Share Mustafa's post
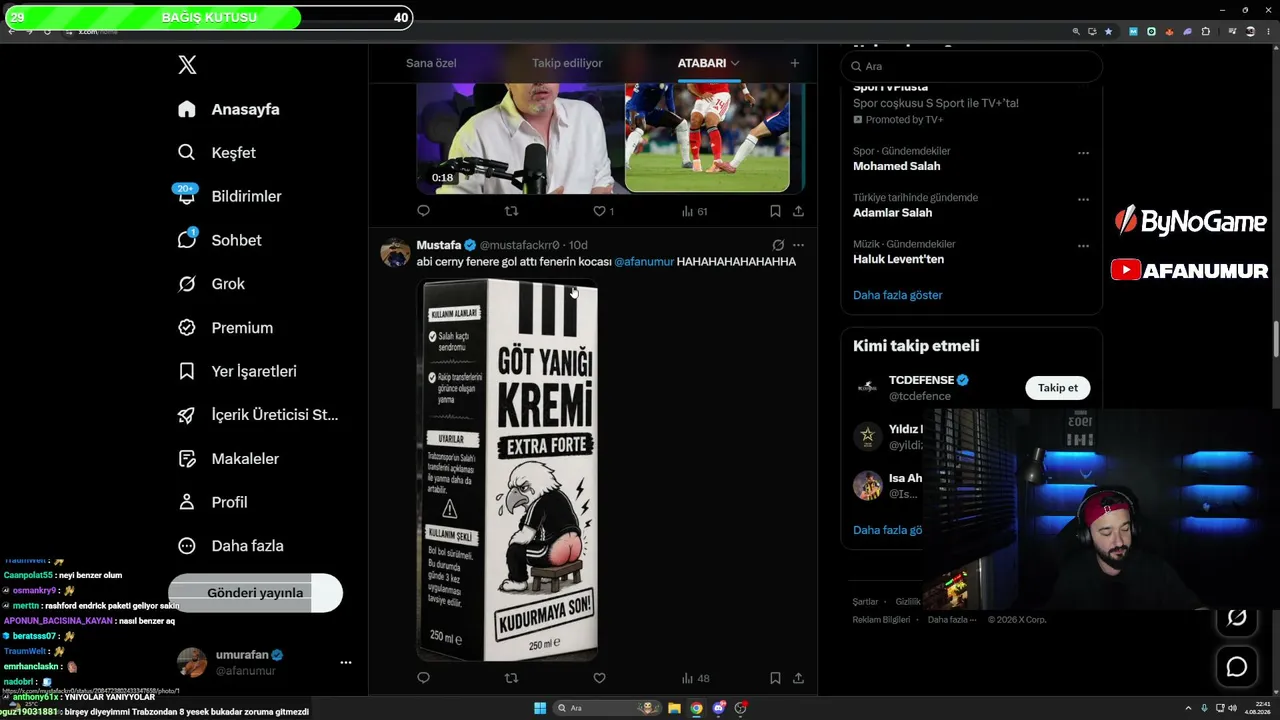Image resolution: width=1280 pixels, height=720 pixels. pyautogui.click(x=798, y=678)
